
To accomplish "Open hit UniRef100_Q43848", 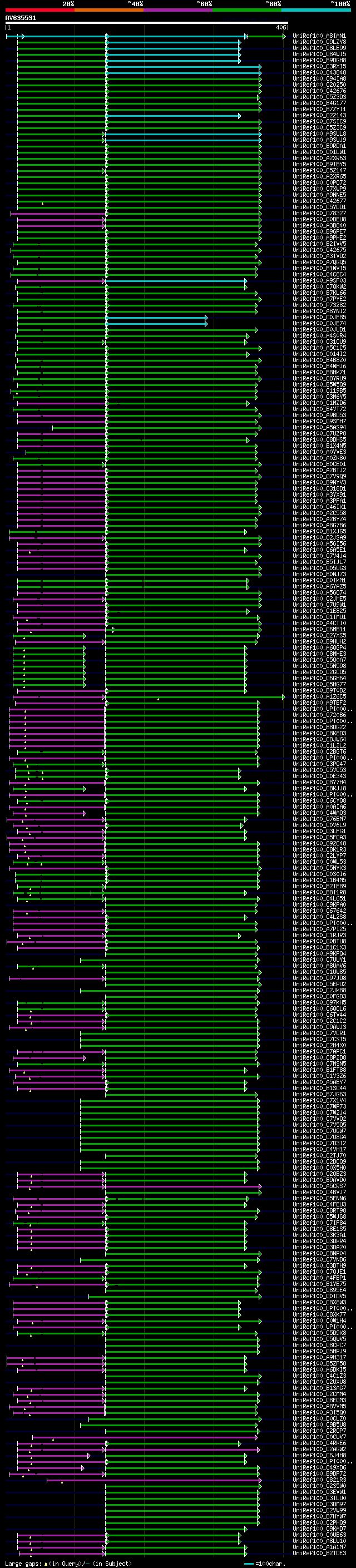I will [319, 73].
